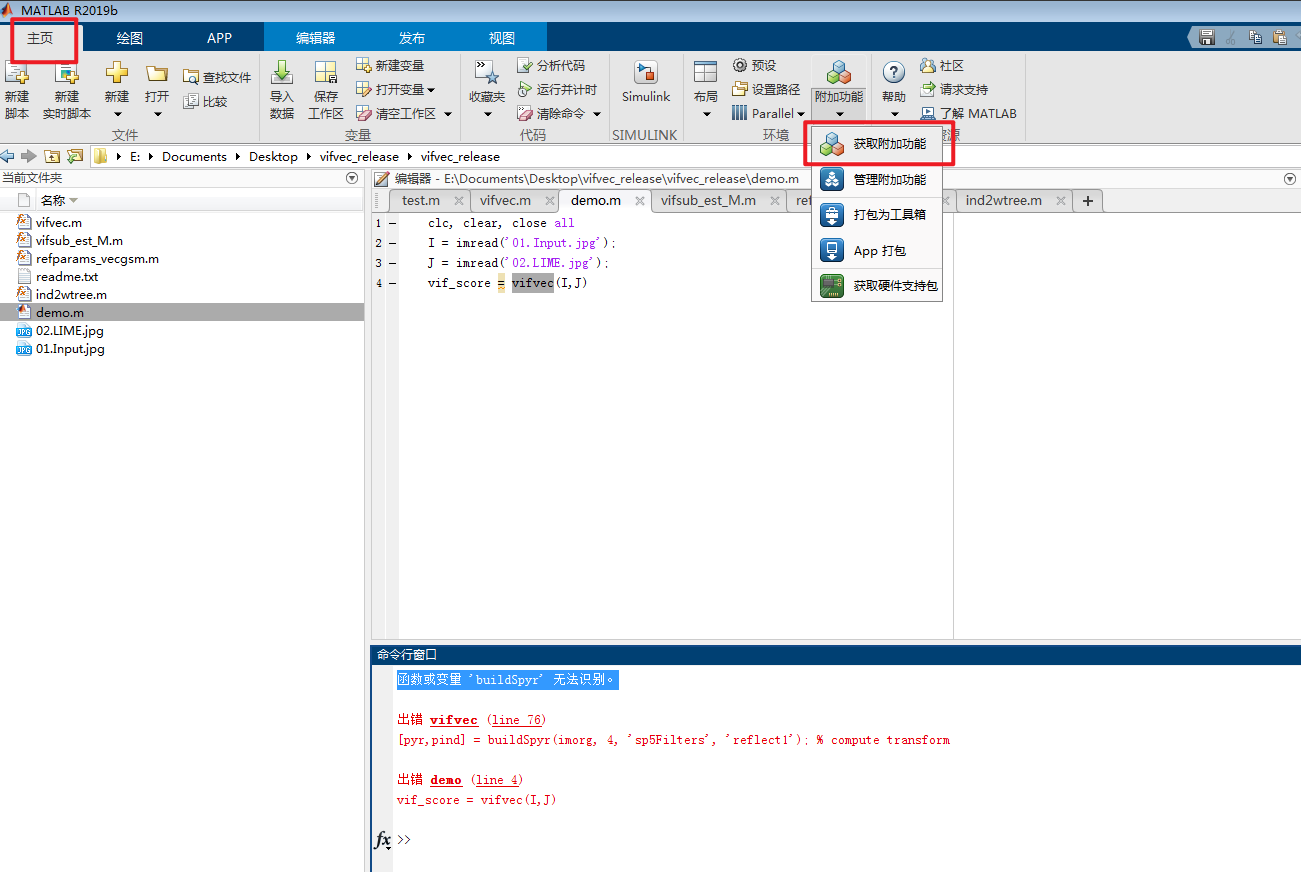Click the back navigation arrow
The height and width of the screenshot is (872, 1301).
pos(10,156)
